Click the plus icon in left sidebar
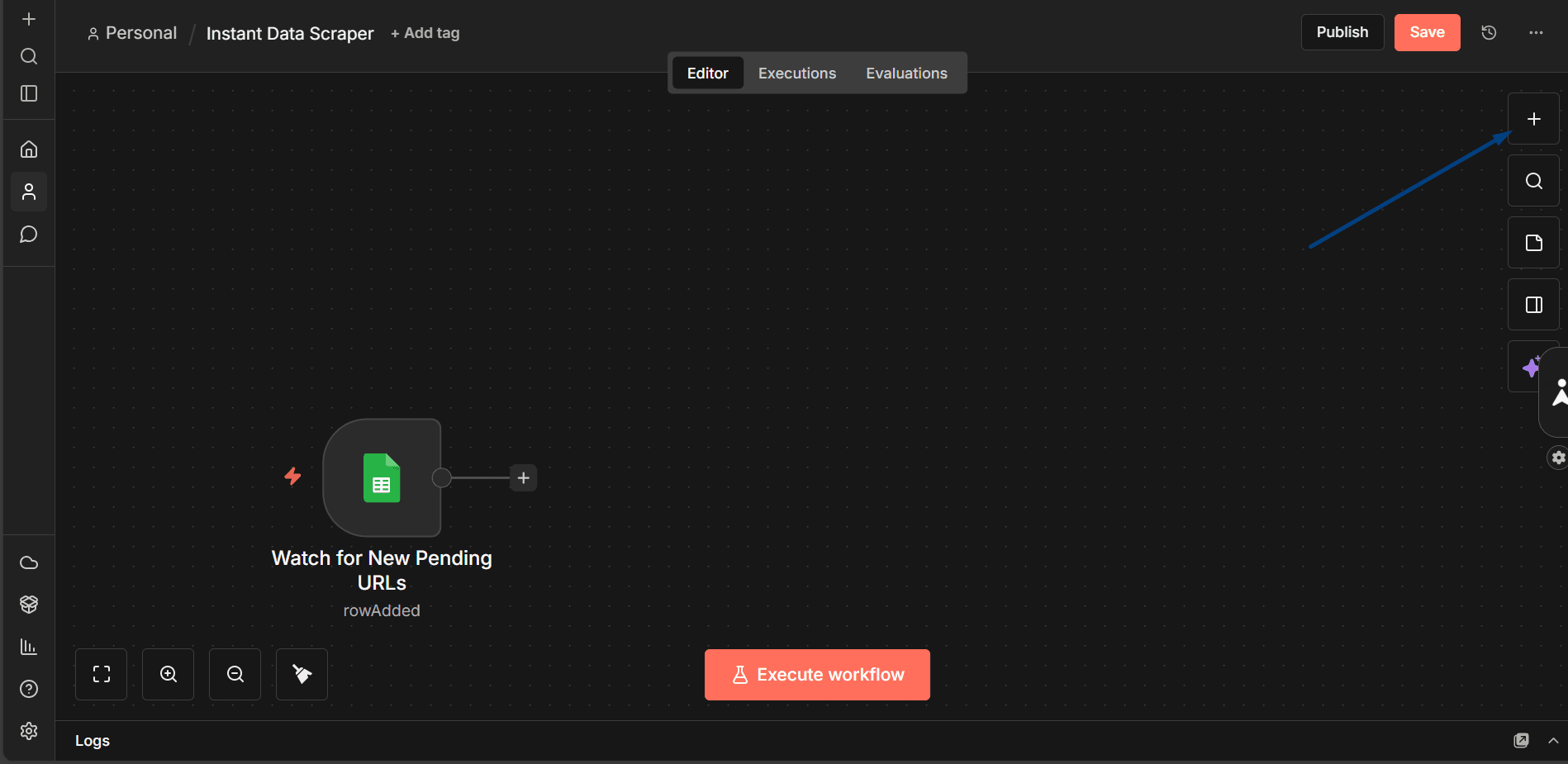The height and width of the screenshot is (764, 1568). tap(29, 19)
